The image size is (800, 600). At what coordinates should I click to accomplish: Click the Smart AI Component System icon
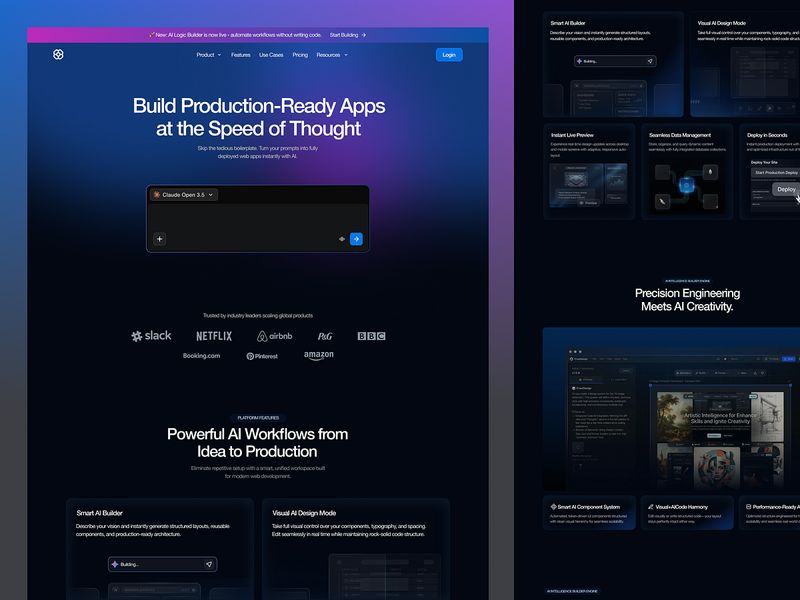pos(554,507)
